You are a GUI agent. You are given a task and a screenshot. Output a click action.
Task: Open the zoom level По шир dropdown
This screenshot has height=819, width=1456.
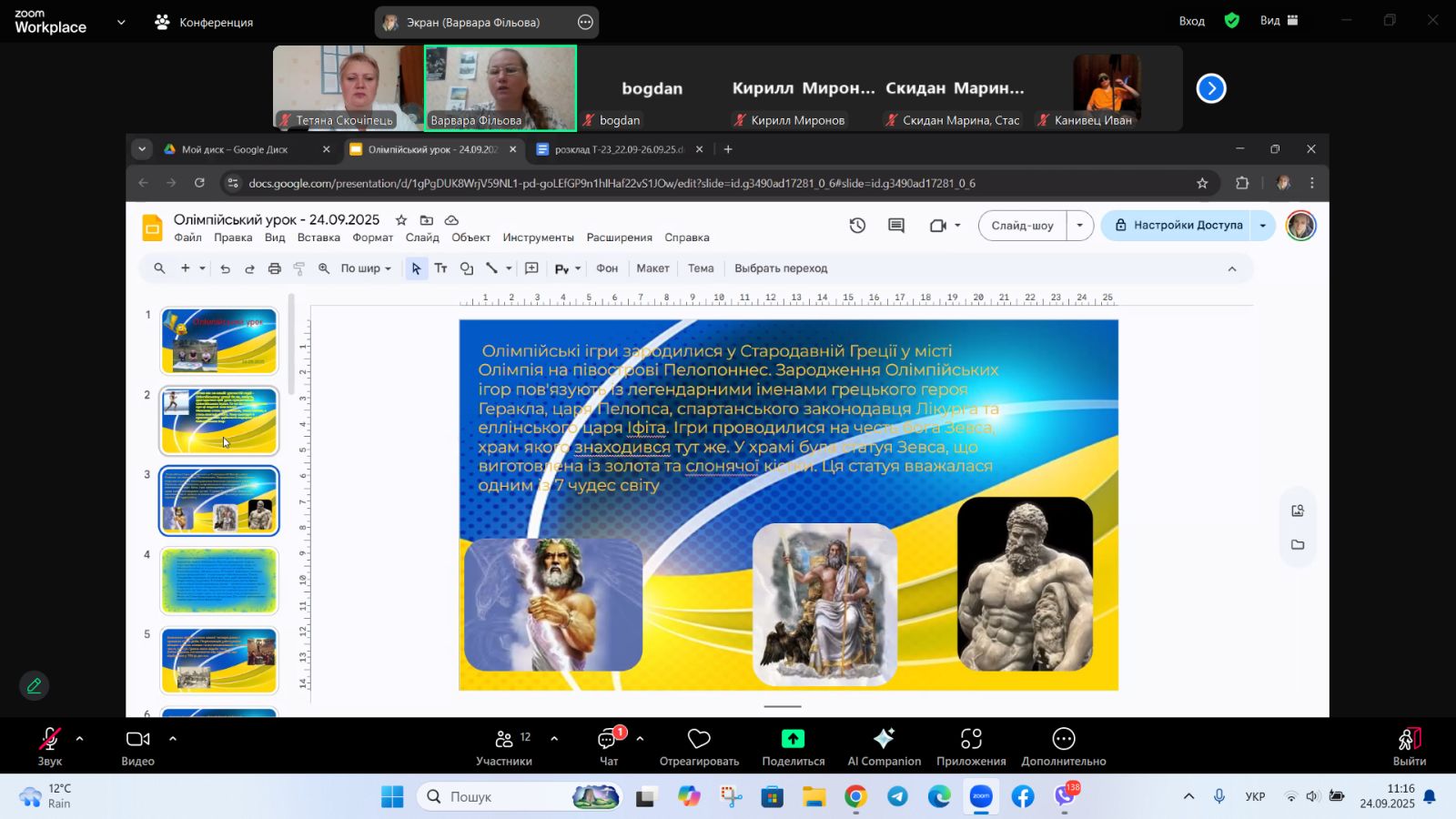click(x=366, y=268)
